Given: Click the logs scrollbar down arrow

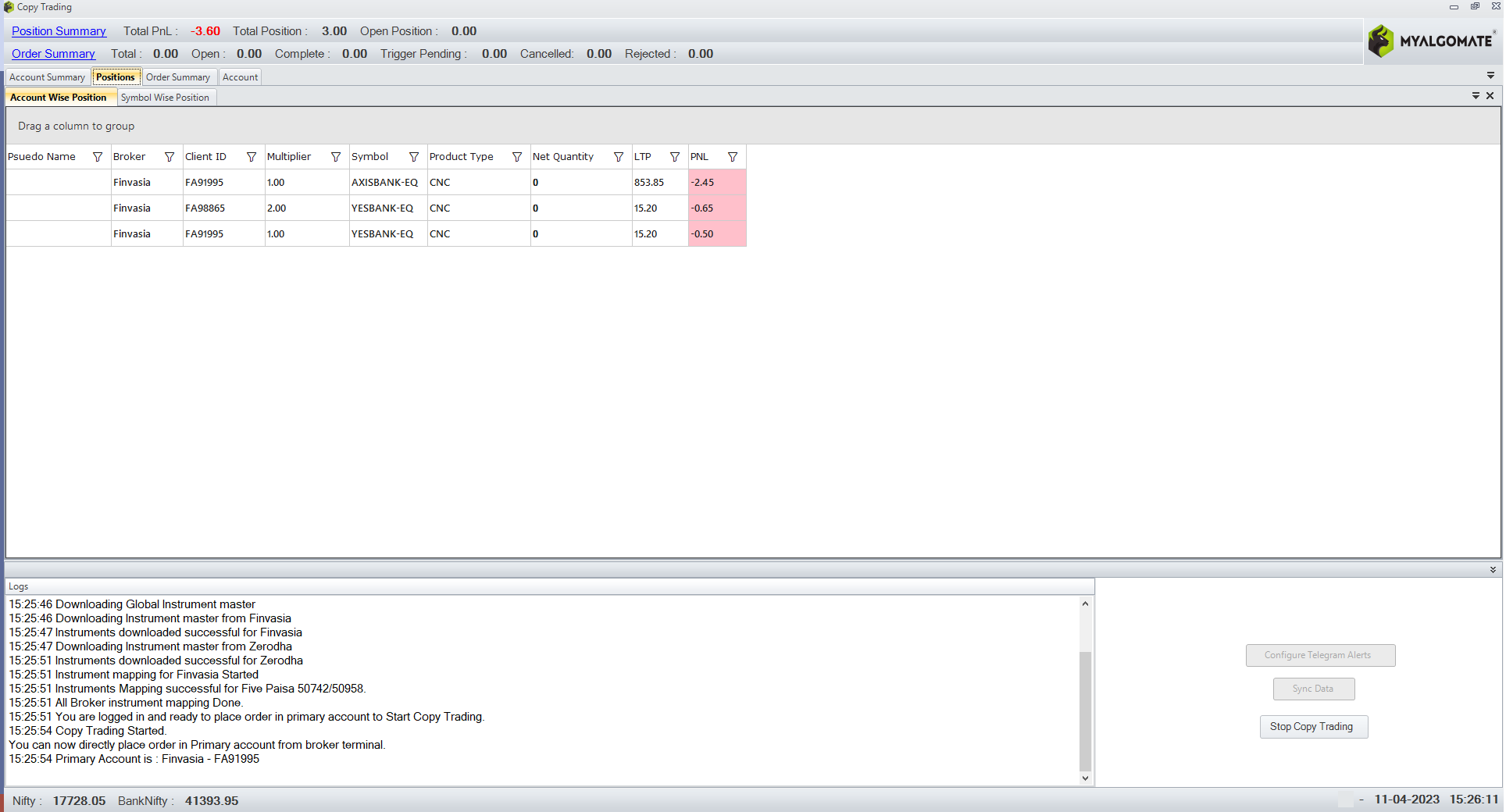Looking at the screenshot, I should pyautogui.click(x=1085, y=778).
